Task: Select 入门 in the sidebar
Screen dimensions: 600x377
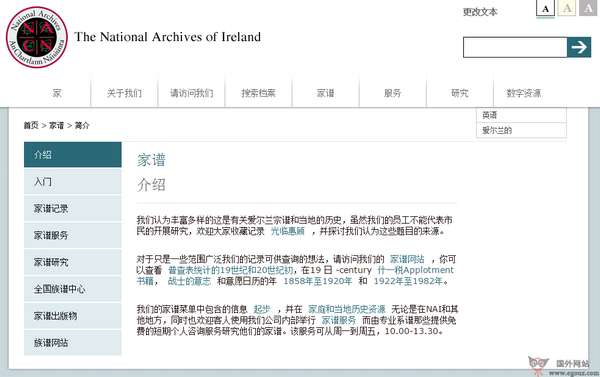Action: tap(73, 182)
